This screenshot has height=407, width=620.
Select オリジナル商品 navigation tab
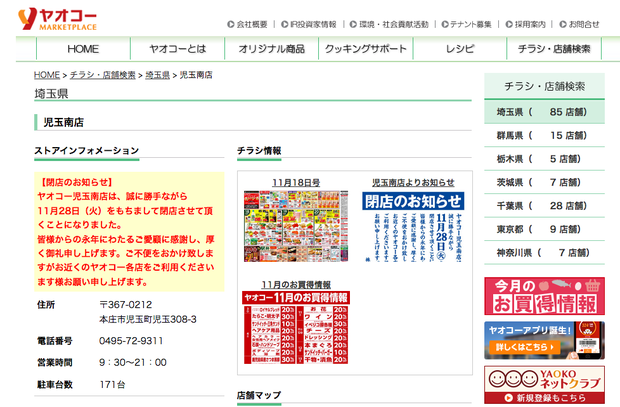point(271,49)
